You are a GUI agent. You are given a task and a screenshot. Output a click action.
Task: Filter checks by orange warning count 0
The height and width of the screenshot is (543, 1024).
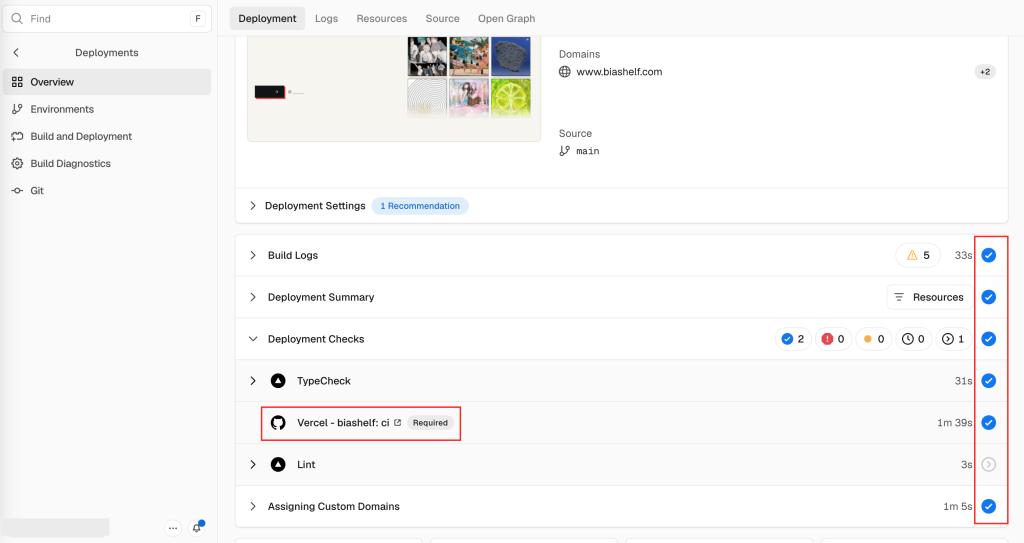pyautogui.click(x=874, y=338)
